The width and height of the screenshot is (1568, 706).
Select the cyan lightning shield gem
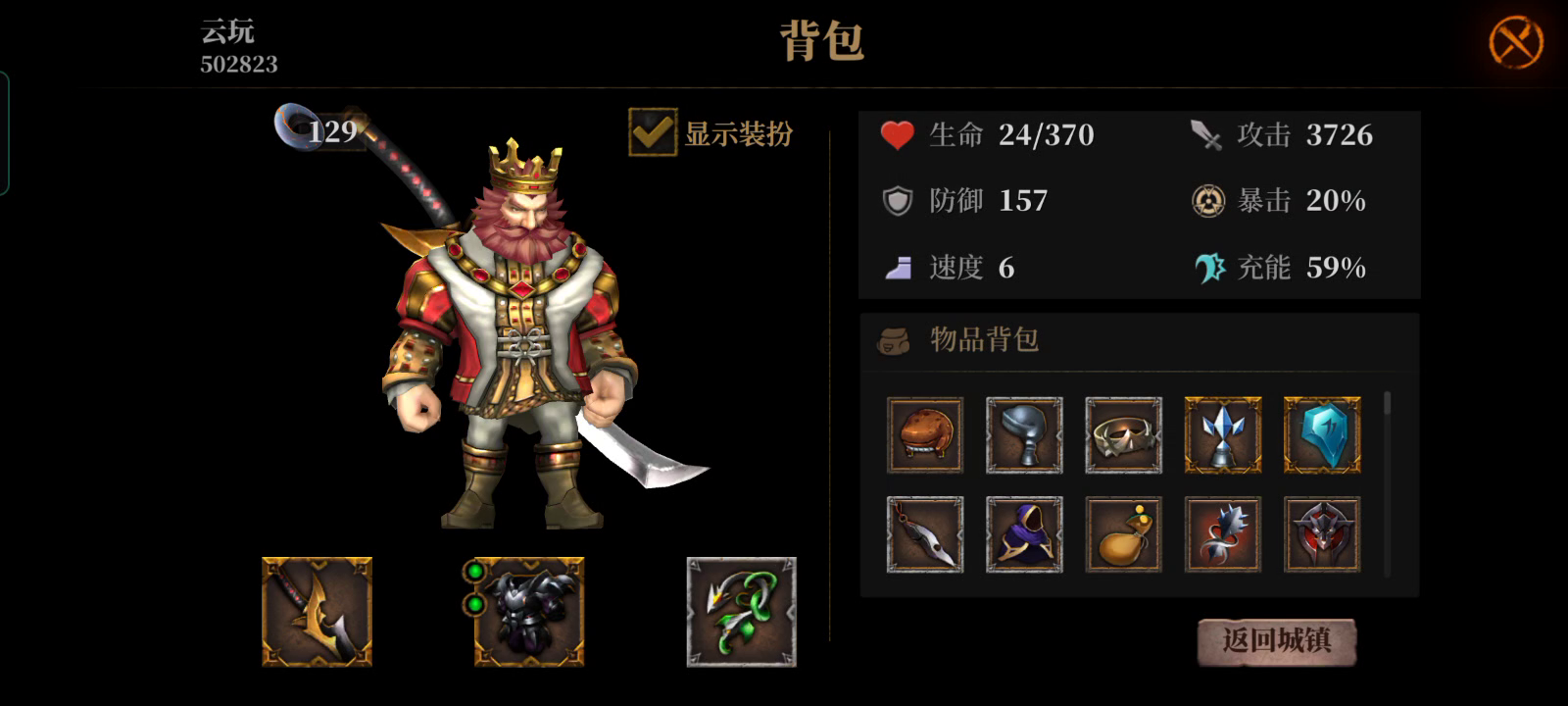pos(1322,435)
